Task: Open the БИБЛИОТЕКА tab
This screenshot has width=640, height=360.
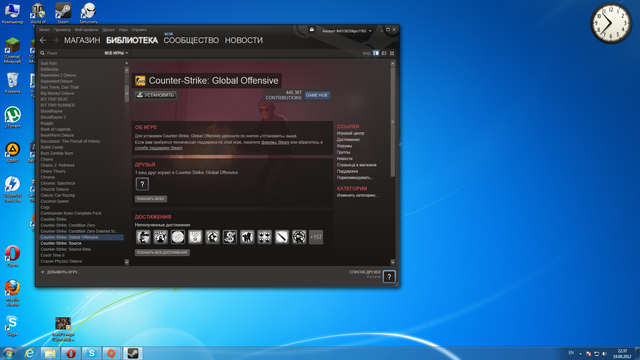Action: (132, 40)
